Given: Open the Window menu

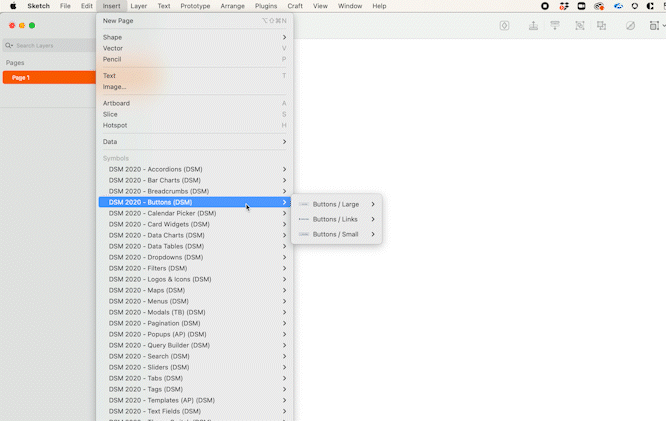Looking at the screenshot, I should (x=350, y=6).
